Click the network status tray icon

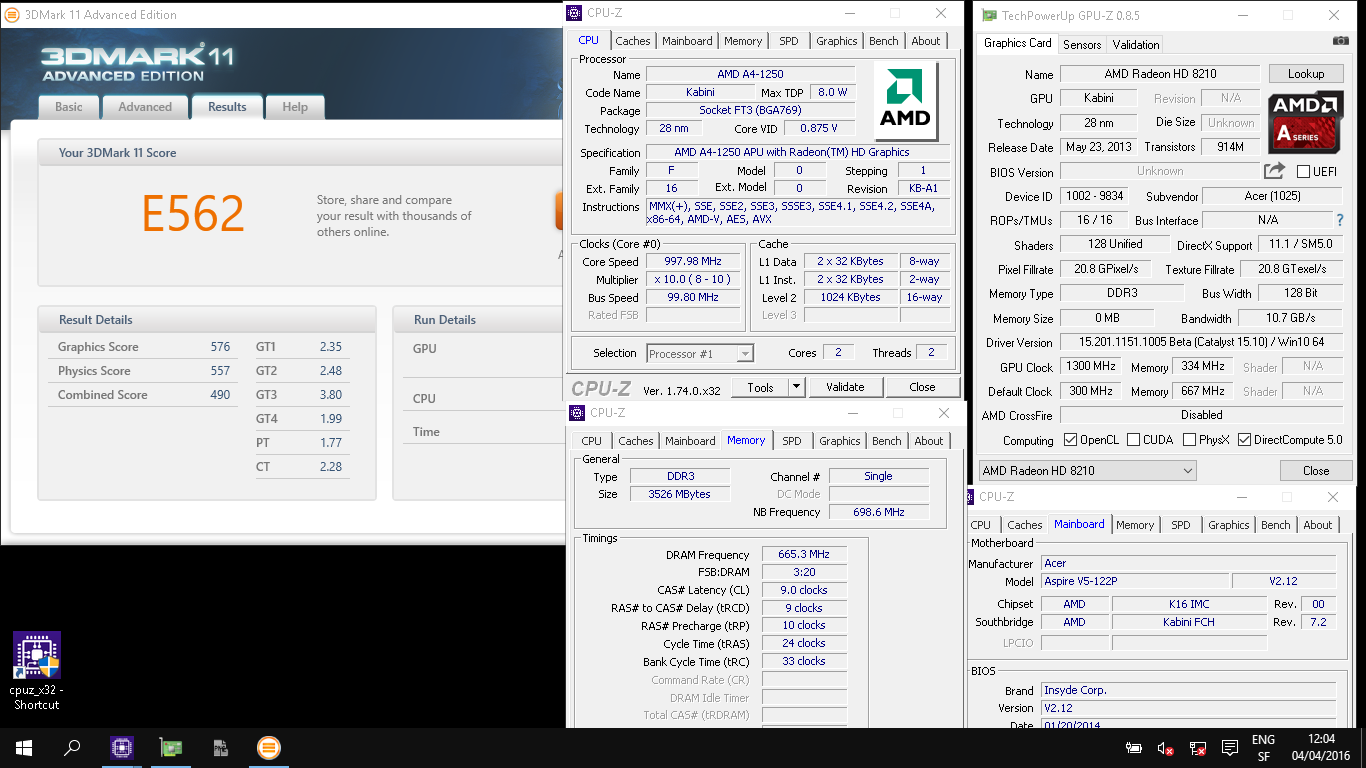(1197, 748)
